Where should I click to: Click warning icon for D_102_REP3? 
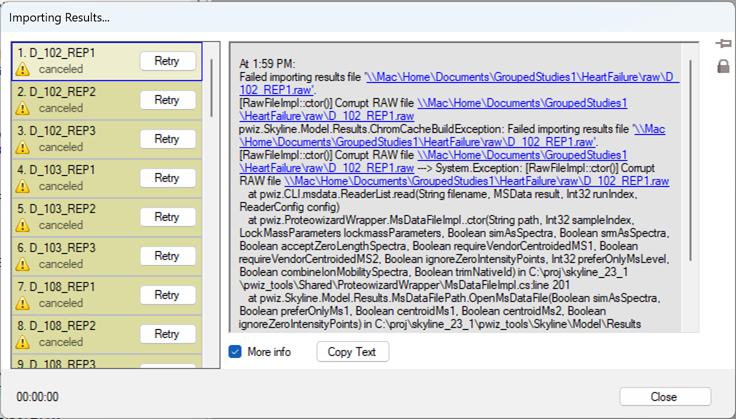[x=22, y=148]
